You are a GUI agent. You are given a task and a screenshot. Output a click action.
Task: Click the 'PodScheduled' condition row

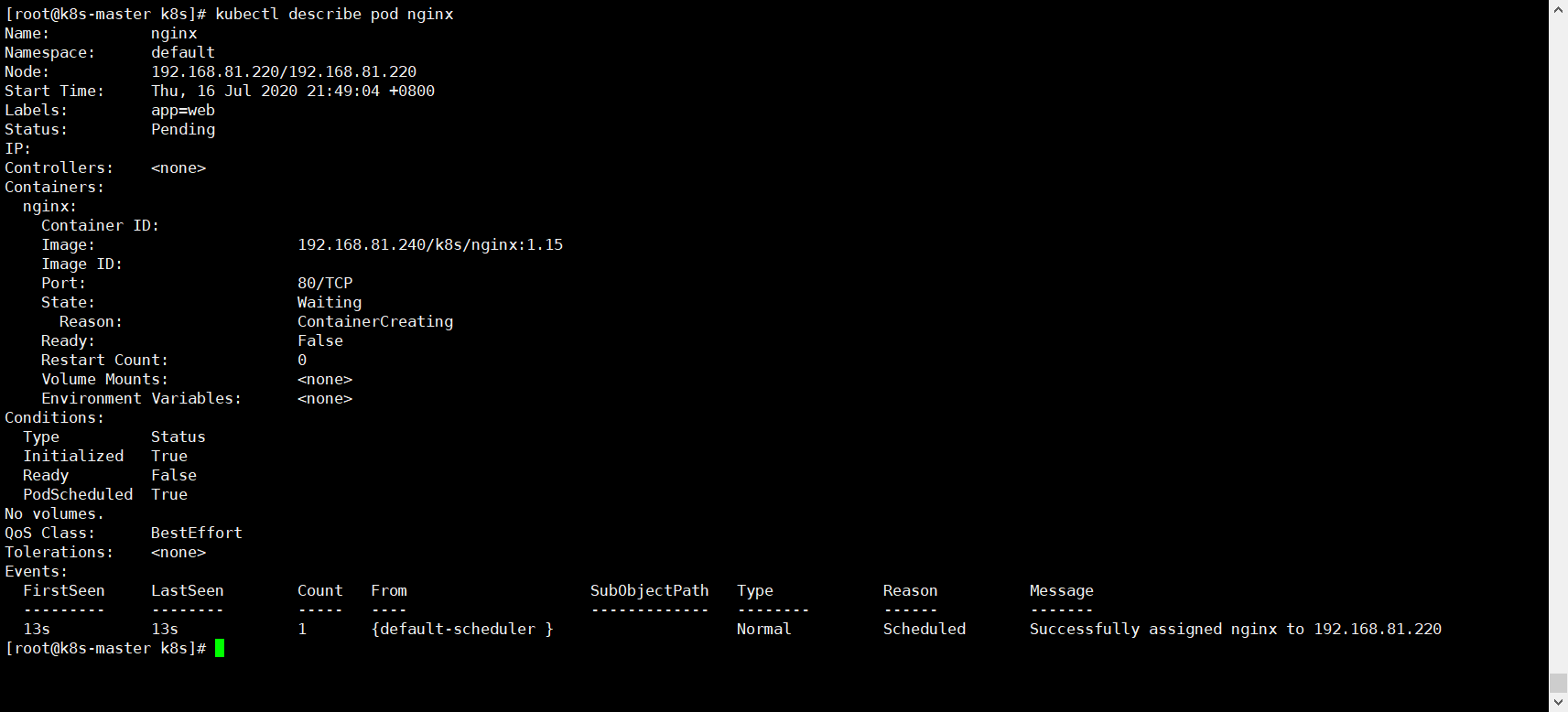(105, 494)
